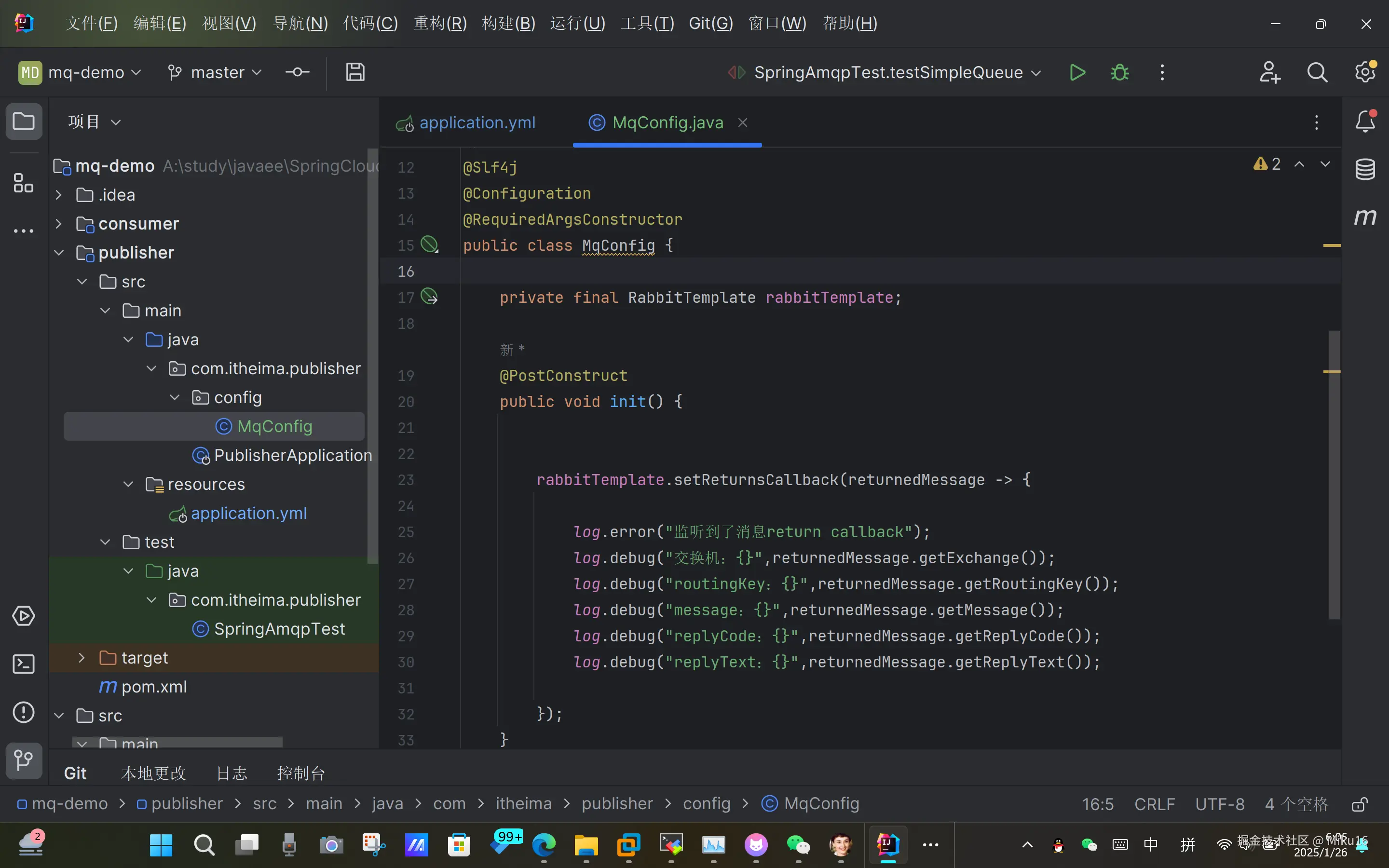1389x868 pixels.
Task: Switch to the application.yml editor tab
Action: (477, 123)
